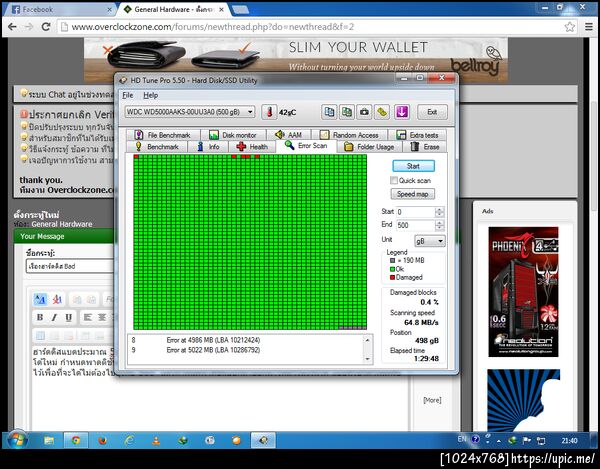600x469 pixels.
Task: Adjust the Start value stepper arrows
Action: (440, 212)
